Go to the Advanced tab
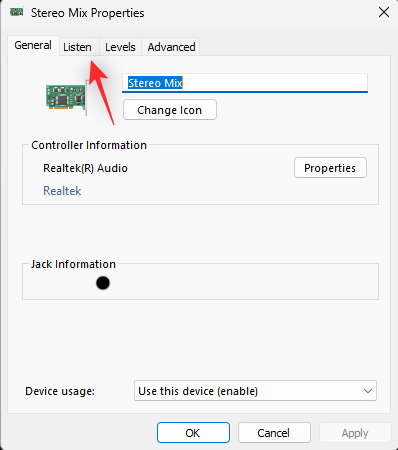 tap(171, 47)
